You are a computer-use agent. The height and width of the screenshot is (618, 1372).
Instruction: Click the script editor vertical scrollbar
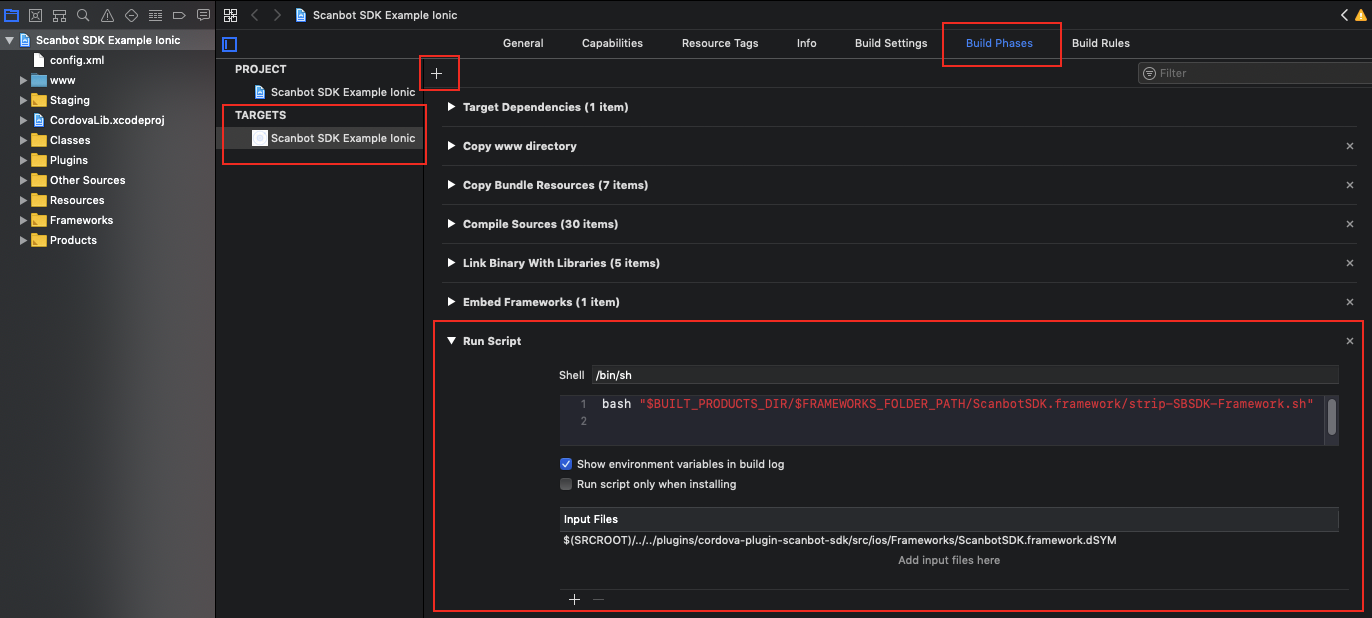point(1332,415)
